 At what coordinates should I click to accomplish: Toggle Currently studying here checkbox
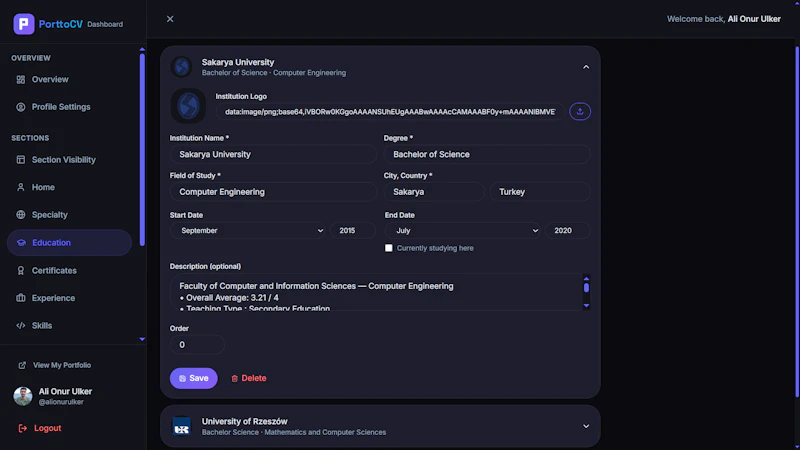[388, 248]
